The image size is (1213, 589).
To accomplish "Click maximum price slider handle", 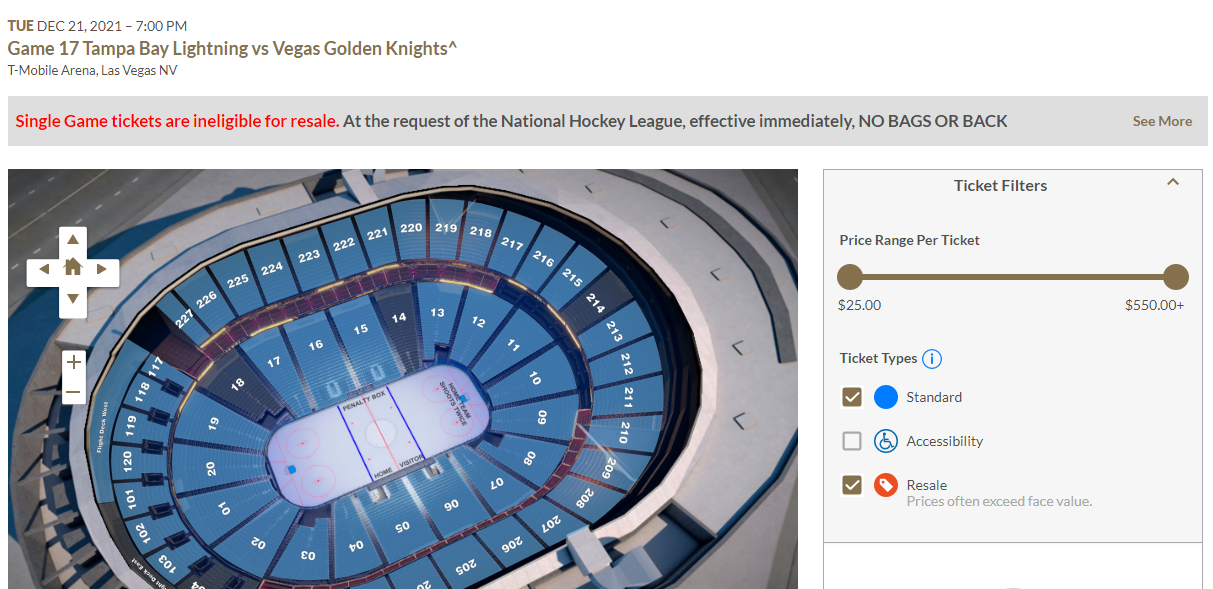I will pos(1176,277).
